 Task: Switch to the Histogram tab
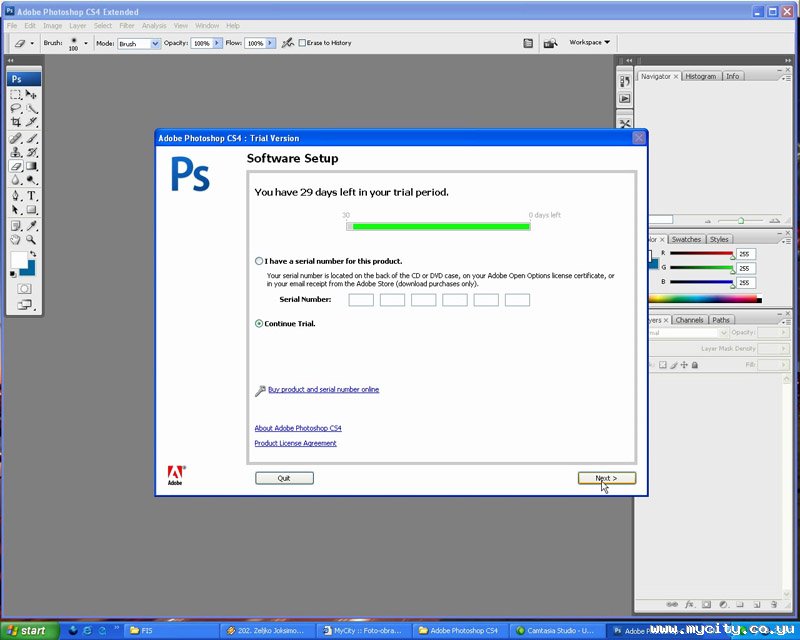(701, 76)
